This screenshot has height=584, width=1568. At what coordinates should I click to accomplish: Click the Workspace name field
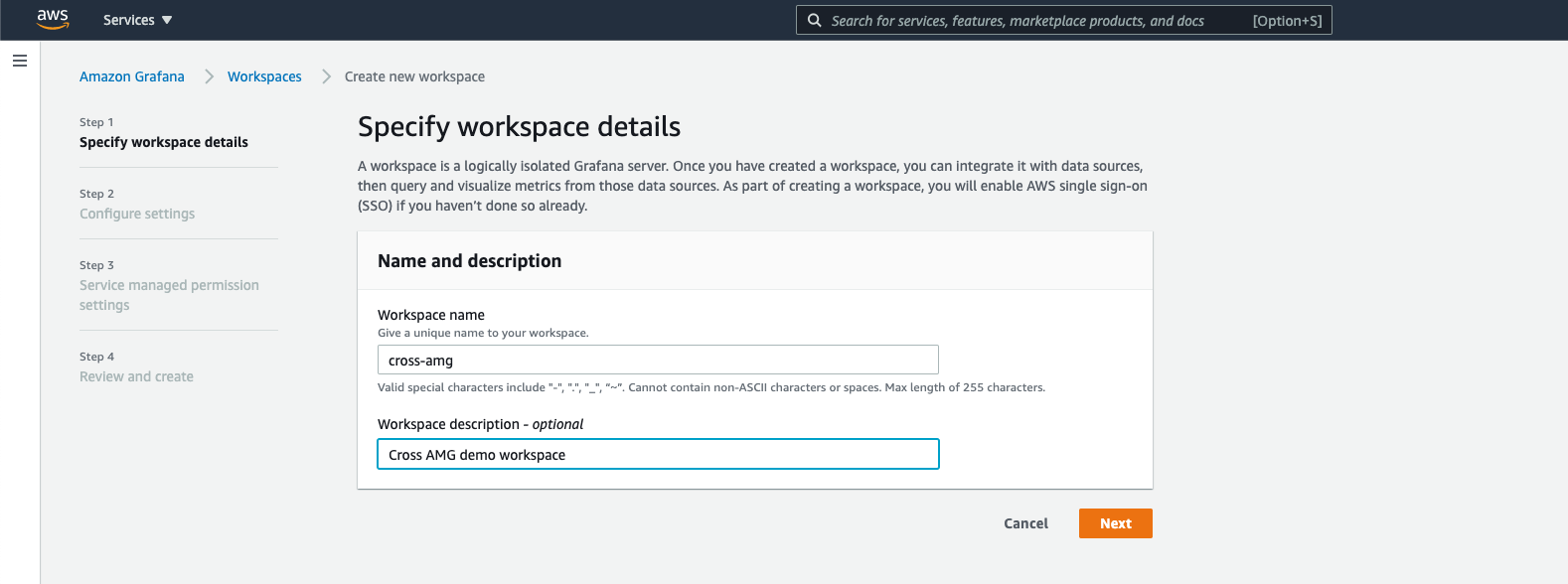[658, 360]
